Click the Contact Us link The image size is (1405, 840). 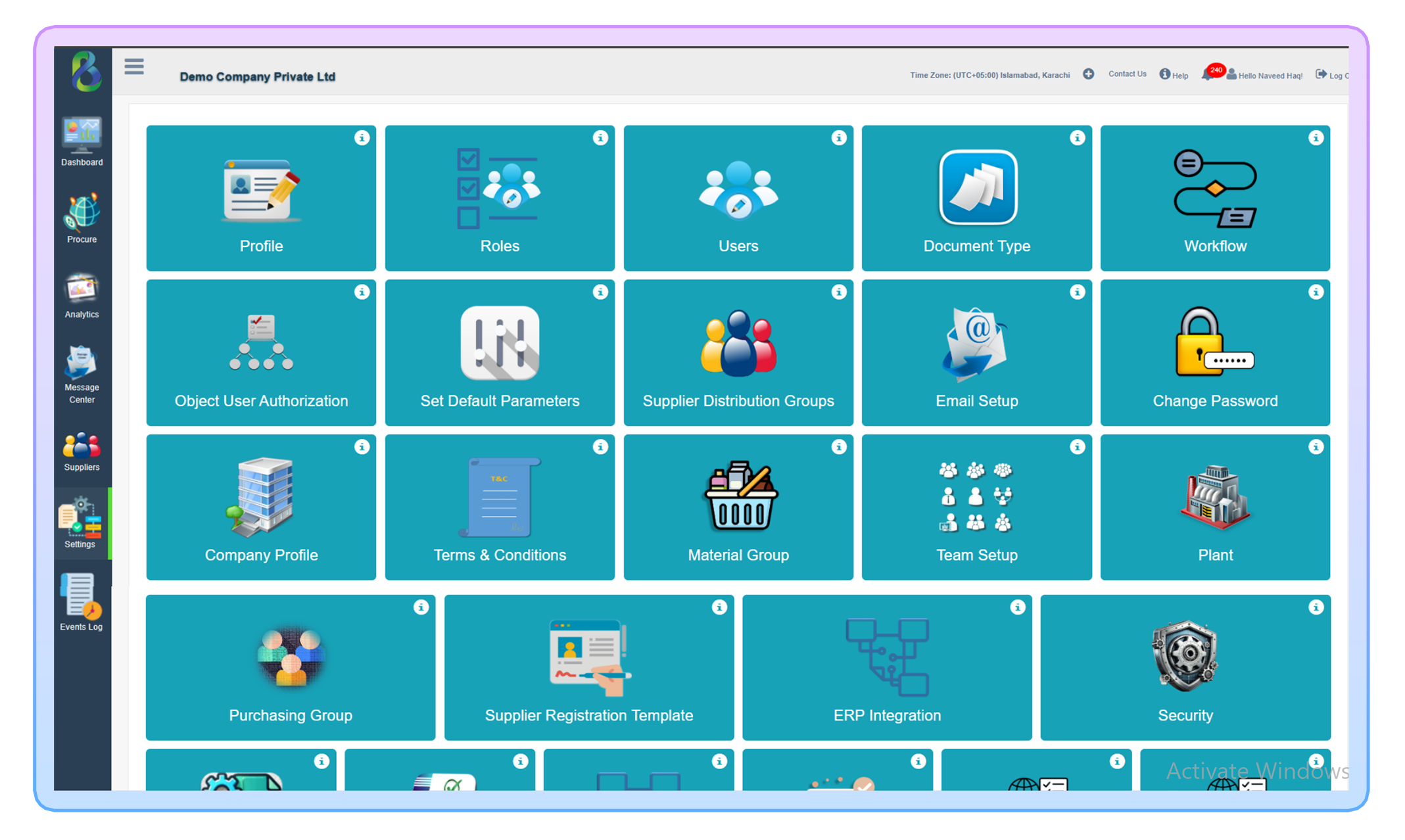point(1127,74)
